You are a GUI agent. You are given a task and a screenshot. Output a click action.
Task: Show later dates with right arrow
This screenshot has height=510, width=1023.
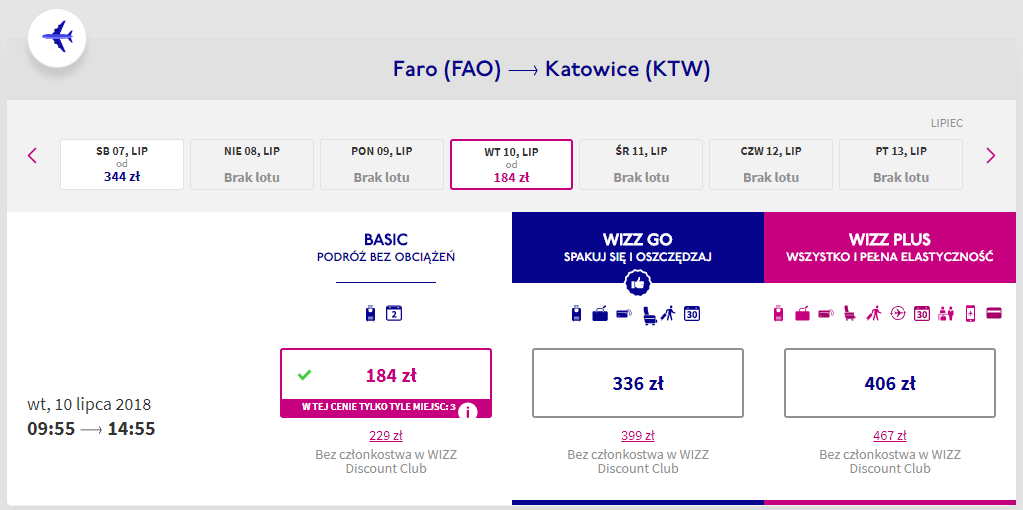pyautogui.click(x=991, y=156)
